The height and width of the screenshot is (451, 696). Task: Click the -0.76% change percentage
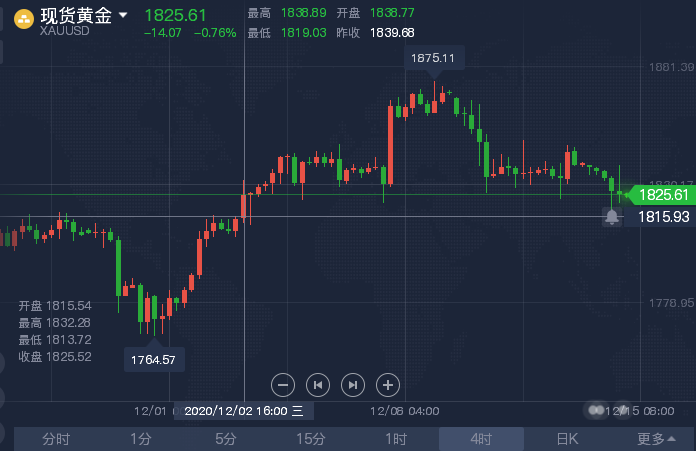pos(215,33)
